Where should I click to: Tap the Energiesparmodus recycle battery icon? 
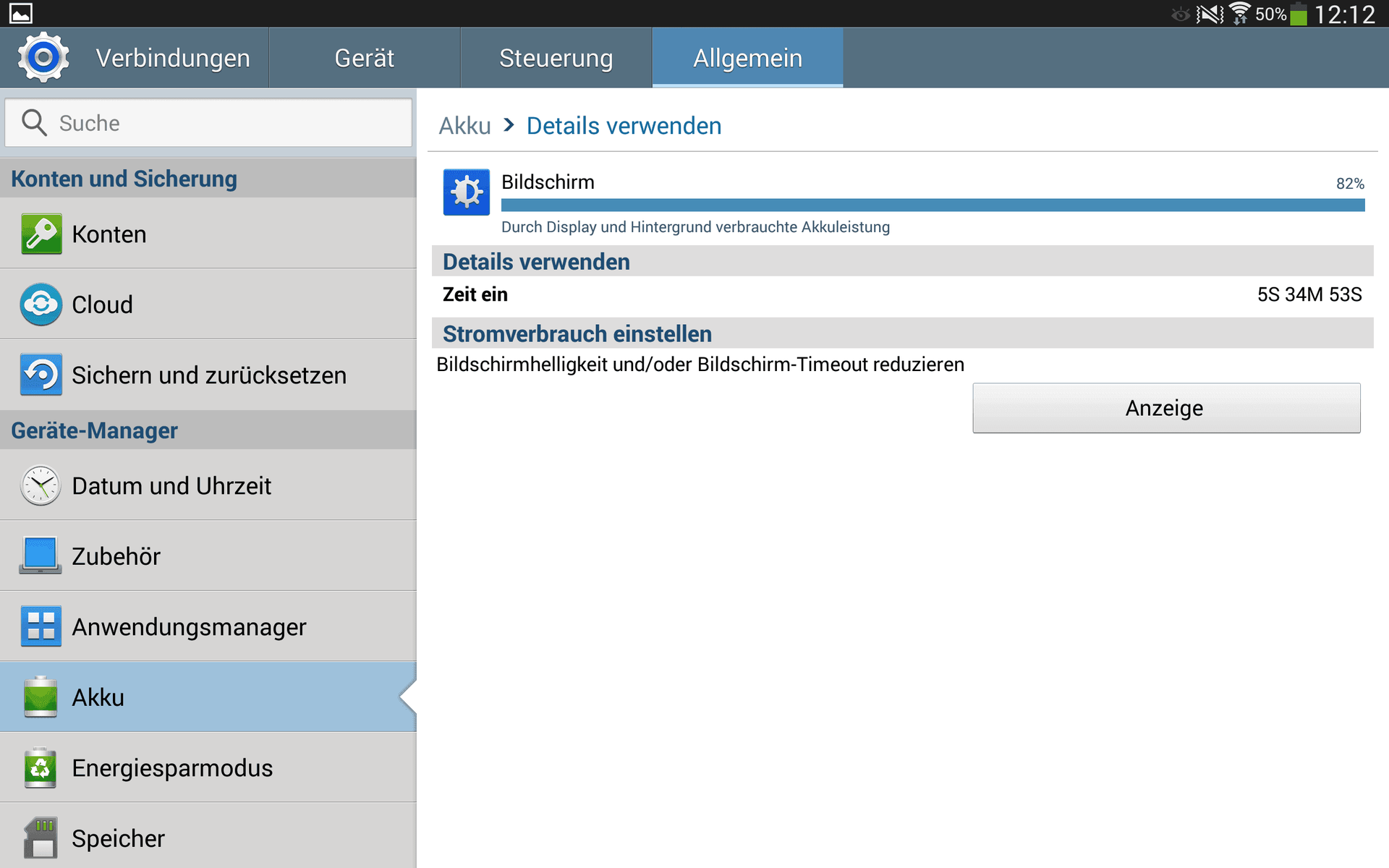[41, 767]
